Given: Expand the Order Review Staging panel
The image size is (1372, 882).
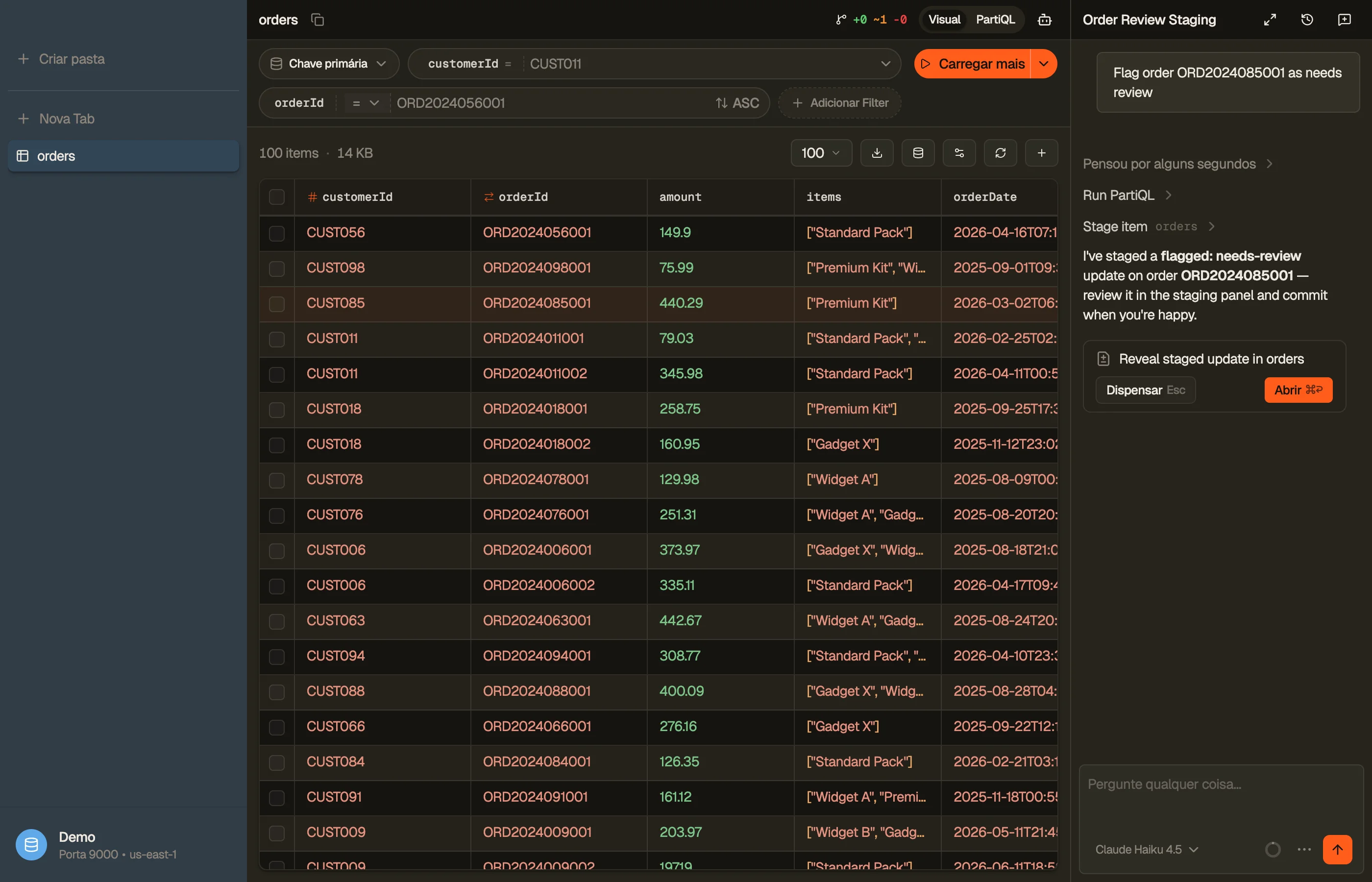Looking at the screenshot, I should point(1270,20).
